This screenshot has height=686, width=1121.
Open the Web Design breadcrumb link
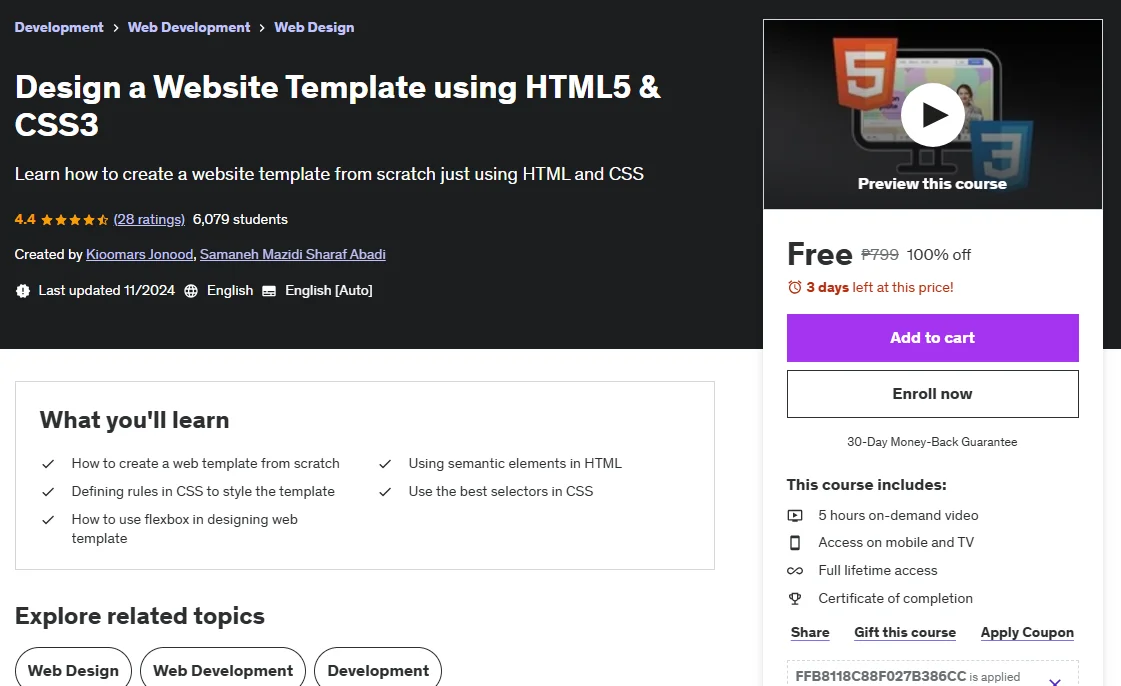pos(314,27)
